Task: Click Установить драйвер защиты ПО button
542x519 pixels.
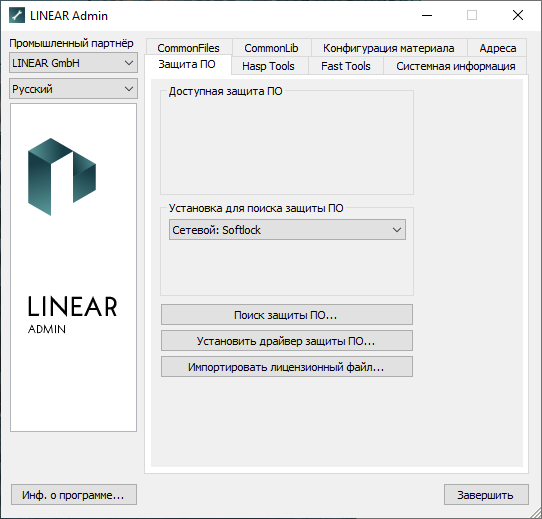Action: (x=287, y=341)
